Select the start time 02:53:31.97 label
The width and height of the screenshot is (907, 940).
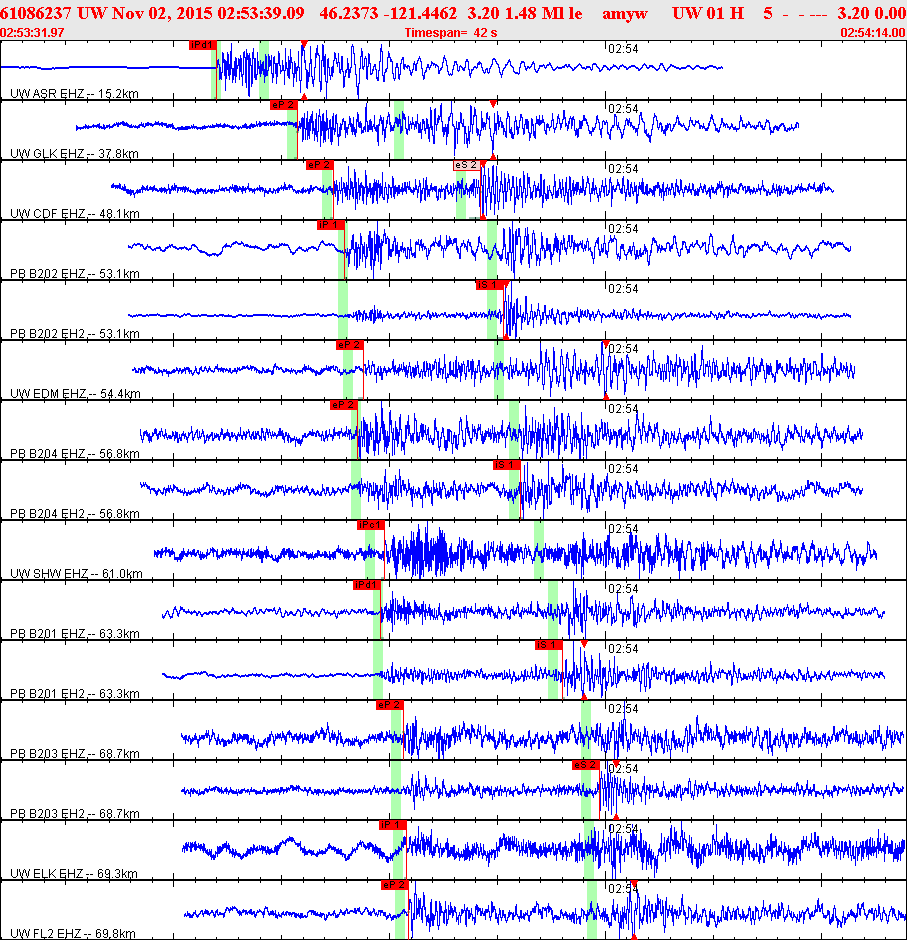point(32,32)
